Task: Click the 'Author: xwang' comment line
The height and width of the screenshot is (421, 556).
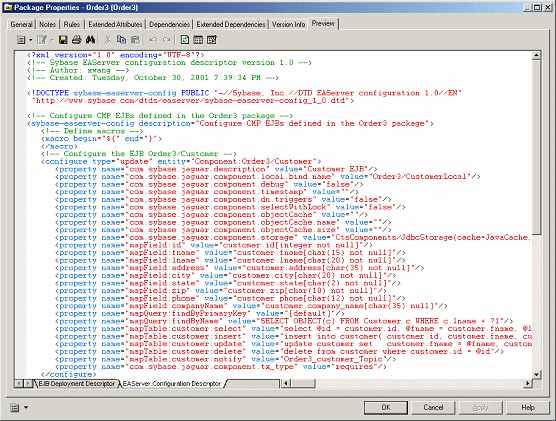Action: pyautogui.click(x=78, y=70)
